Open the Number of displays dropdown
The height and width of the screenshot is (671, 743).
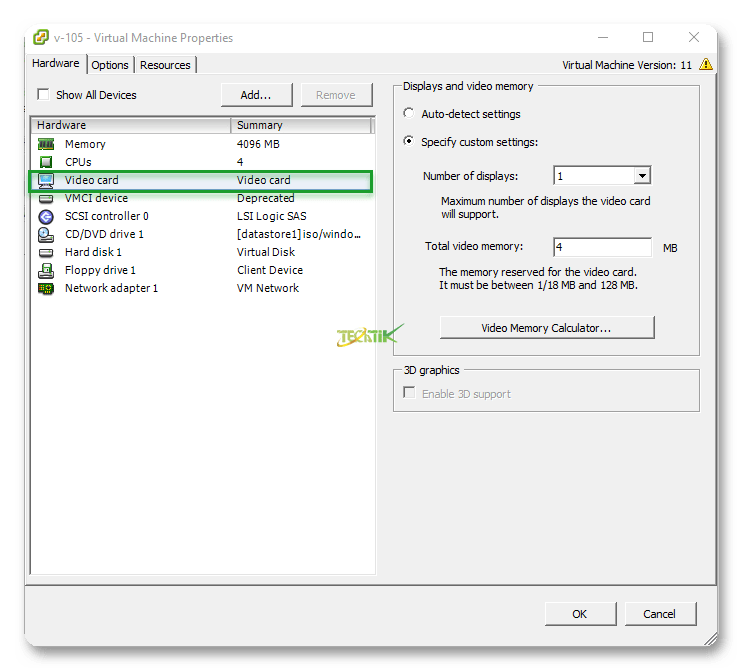pyautogui.click(x=642, y=176)
